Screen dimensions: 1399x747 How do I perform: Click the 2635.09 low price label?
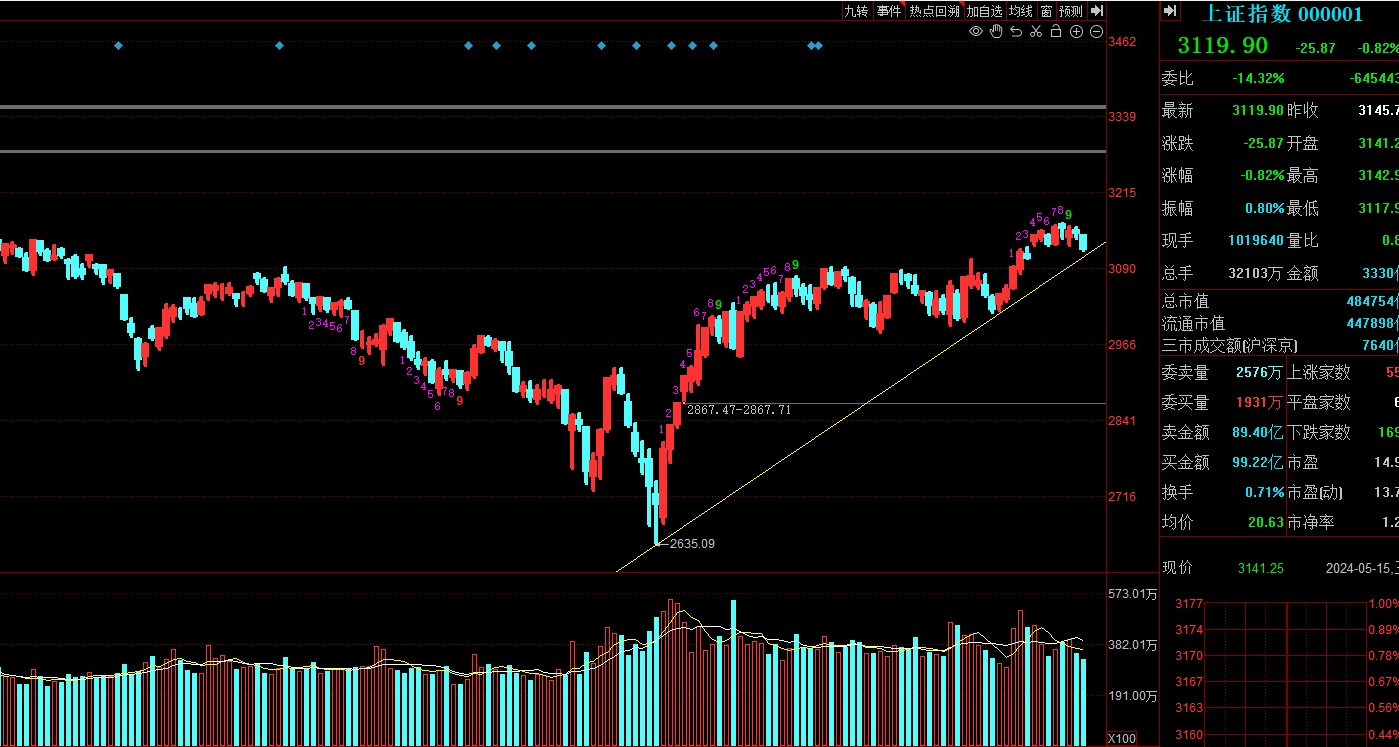692,544
